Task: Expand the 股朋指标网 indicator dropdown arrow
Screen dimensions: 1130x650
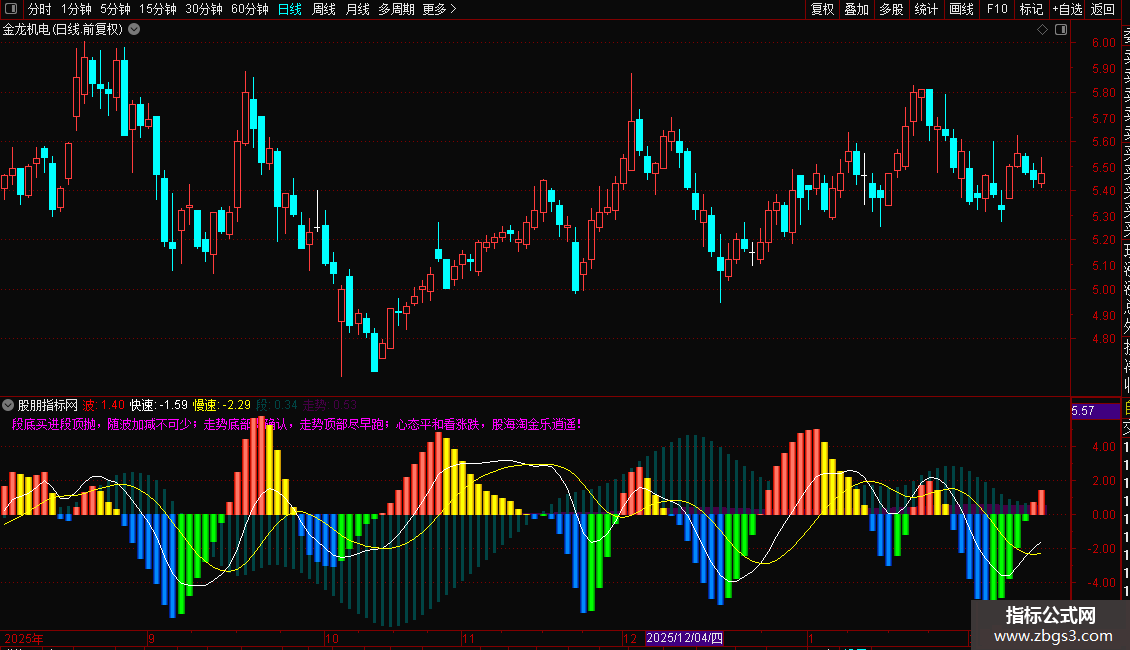Action: (x=8, y=405)
